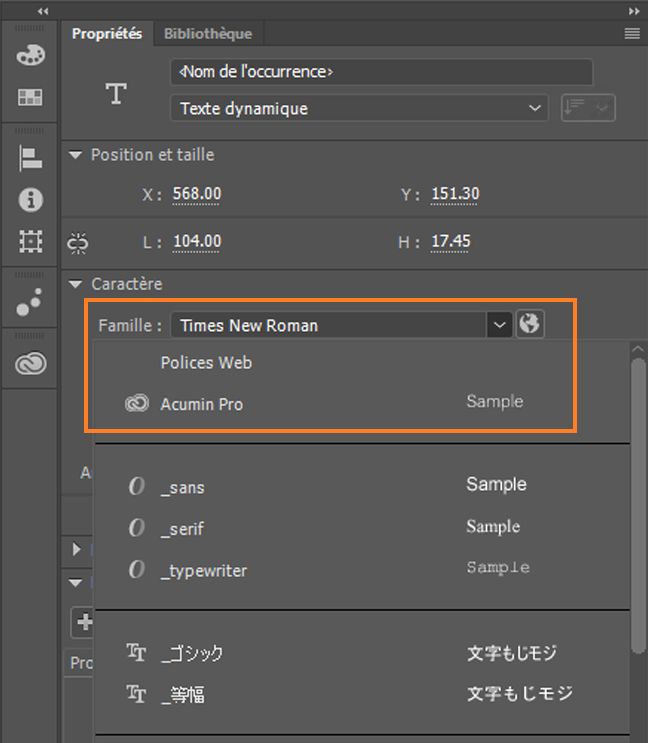The image size is (648, 743).
Task: Click the L width value 104.00
Action: click(x=197, y=241)
